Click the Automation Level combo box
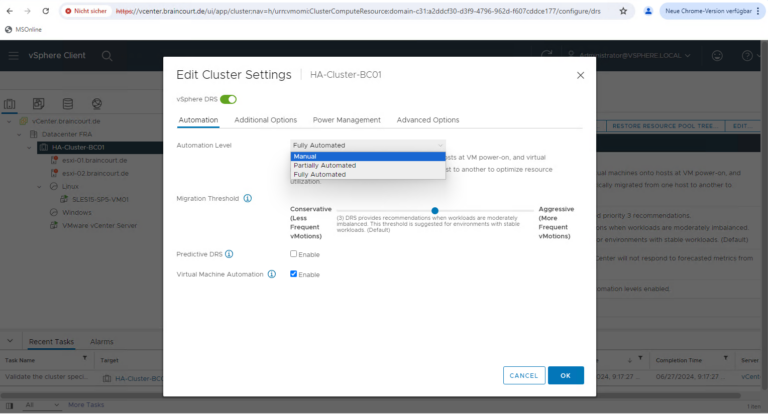The image size is (768, 414). point(368,146)
